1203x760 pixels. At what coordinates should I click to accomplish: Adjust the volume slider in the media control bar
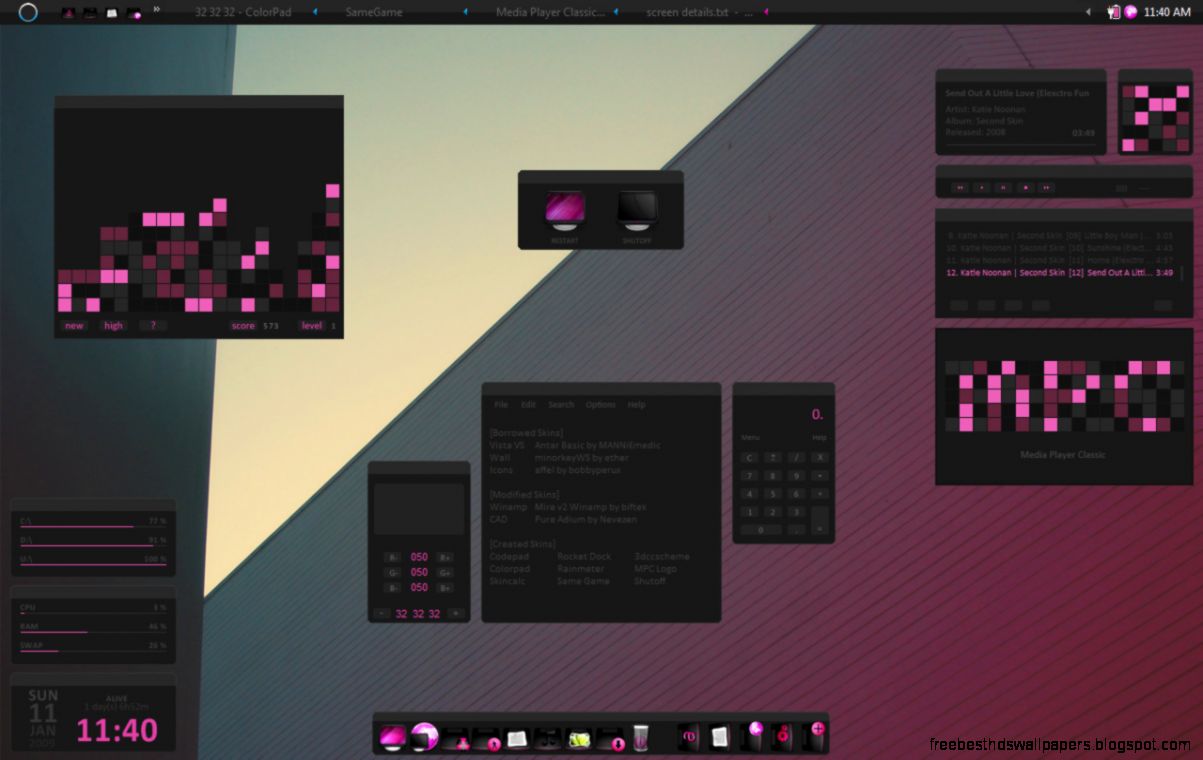(x=1144, y=188)
